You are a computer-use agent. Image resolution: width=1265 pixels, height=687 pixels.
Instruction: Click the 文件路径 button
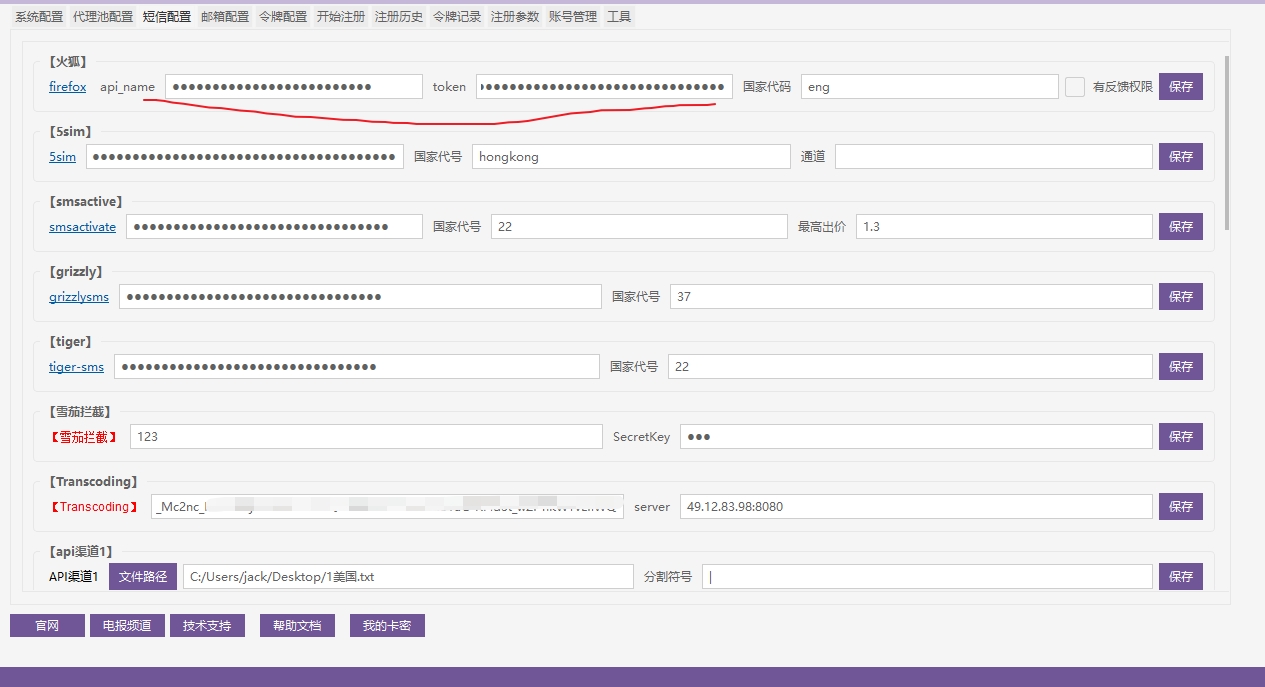142,577
